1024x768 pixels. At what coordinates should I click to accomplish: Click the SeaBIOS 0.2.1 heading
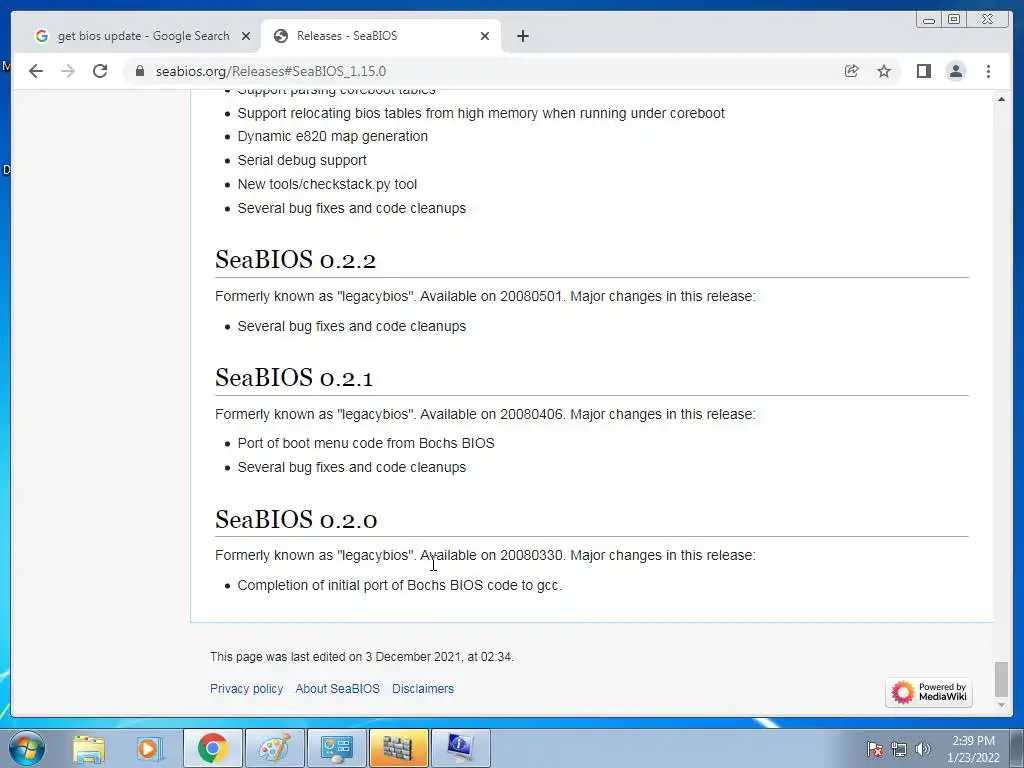(x=294, y=377)
